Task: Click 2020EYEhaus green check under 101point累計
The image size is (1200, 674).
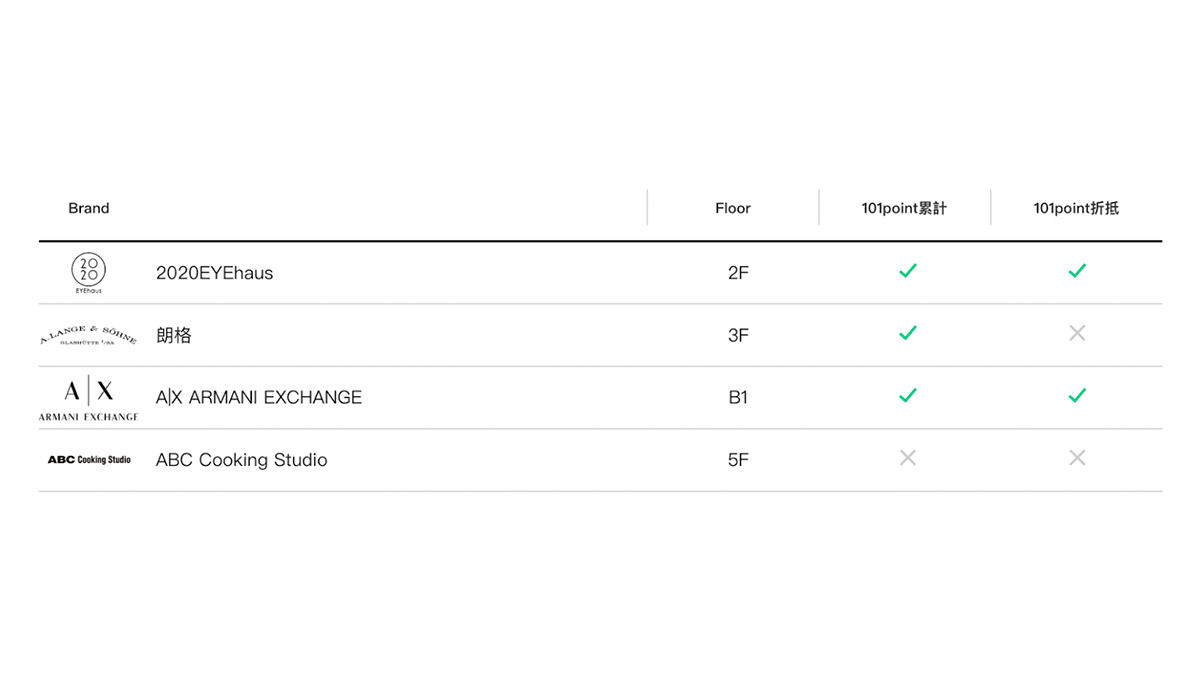Action: tap(908, 271)
